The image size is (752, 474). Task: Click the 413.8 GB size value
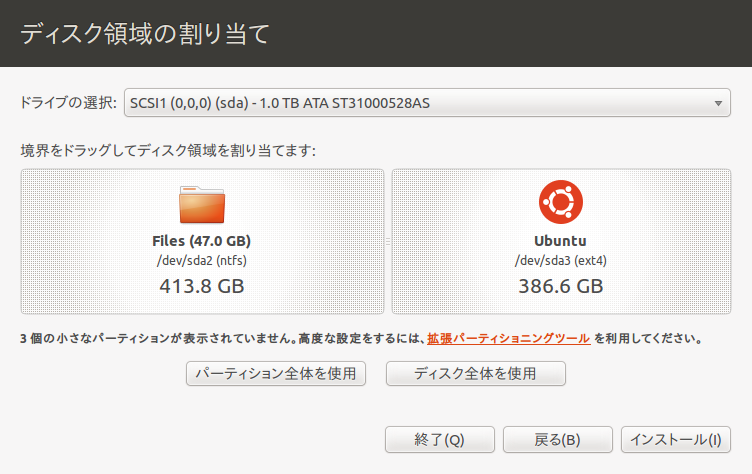point(202,286)
